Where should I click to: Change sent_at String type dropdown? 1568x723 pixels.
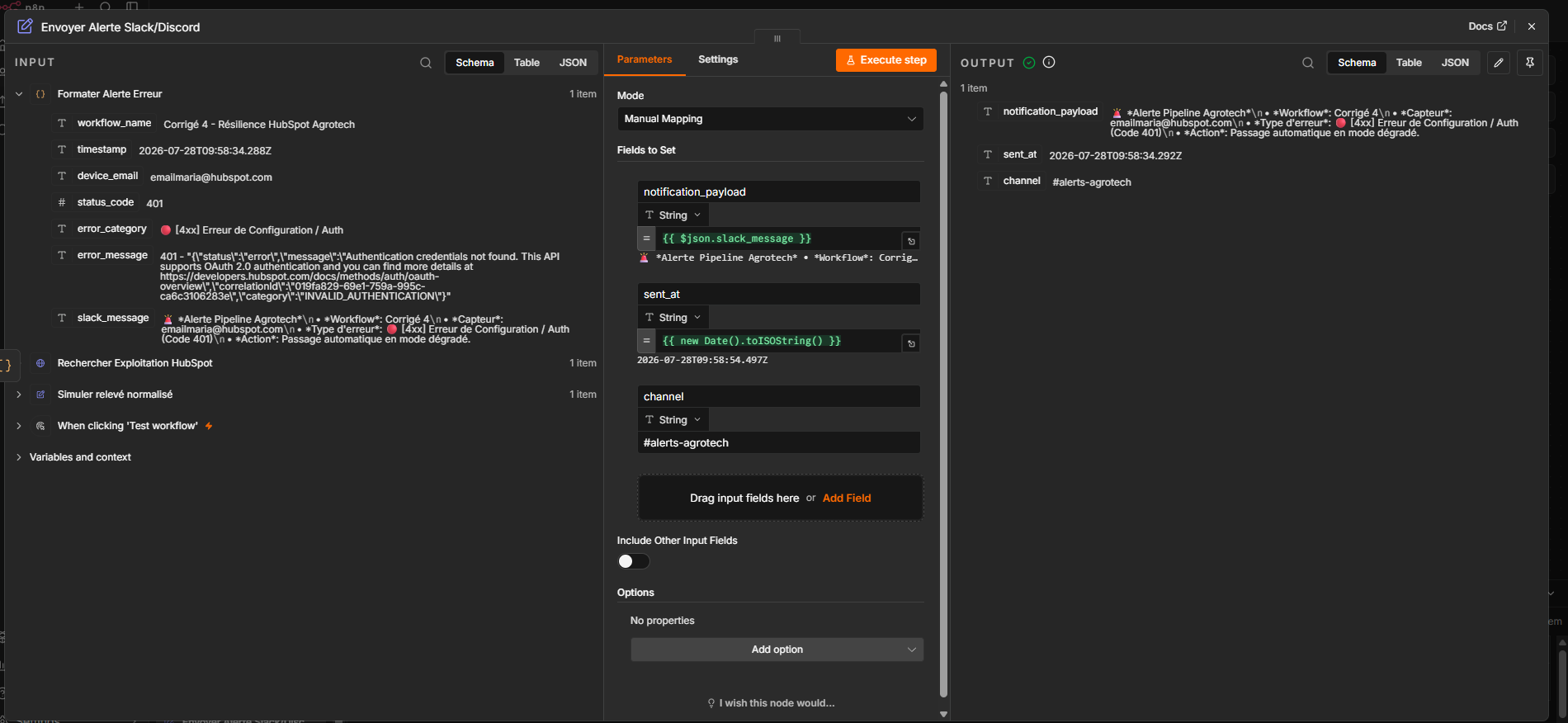[x=673, y=318]
